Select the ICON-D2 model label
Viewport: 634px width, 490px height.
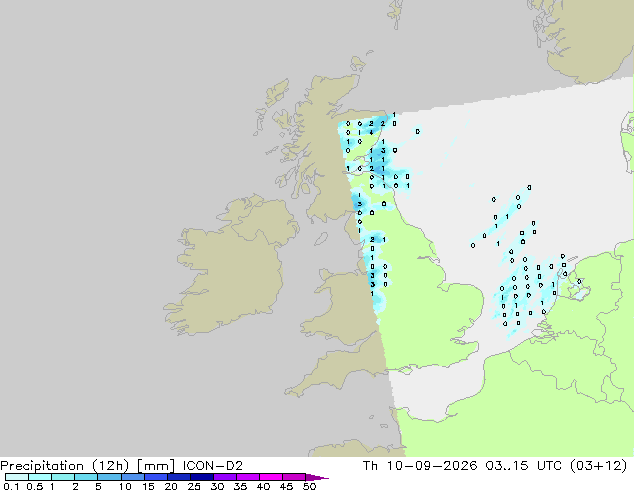[213, 466]
